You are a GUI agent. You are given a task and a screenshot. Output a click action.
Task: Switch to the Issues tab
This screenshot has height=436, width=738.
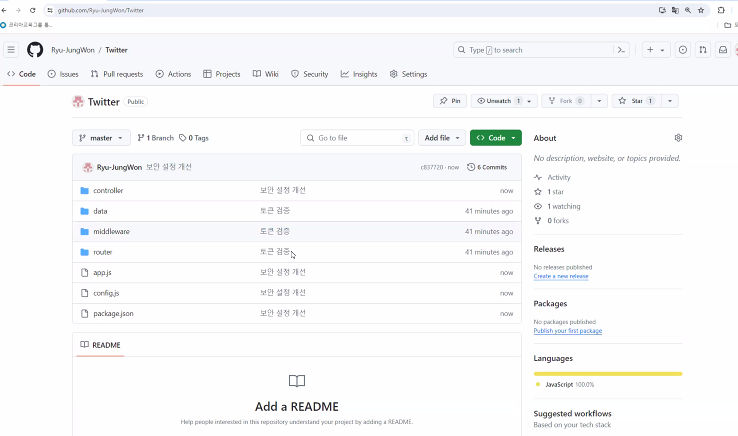click(63, 74)
